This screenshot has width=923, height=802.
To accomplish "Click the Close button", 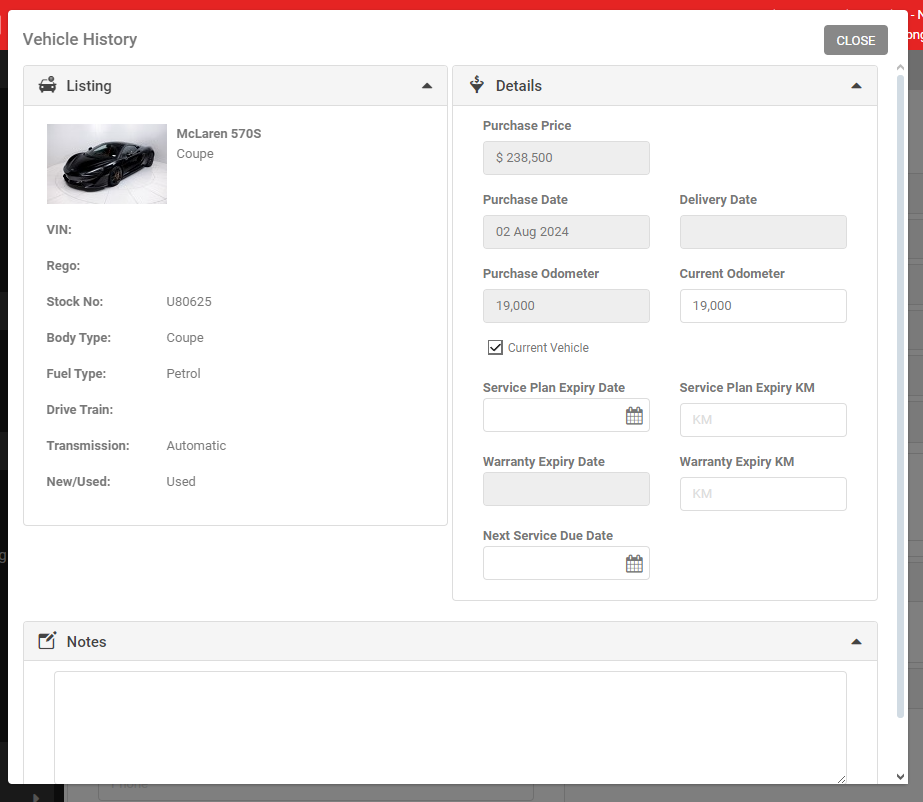I will pos(855,40).
